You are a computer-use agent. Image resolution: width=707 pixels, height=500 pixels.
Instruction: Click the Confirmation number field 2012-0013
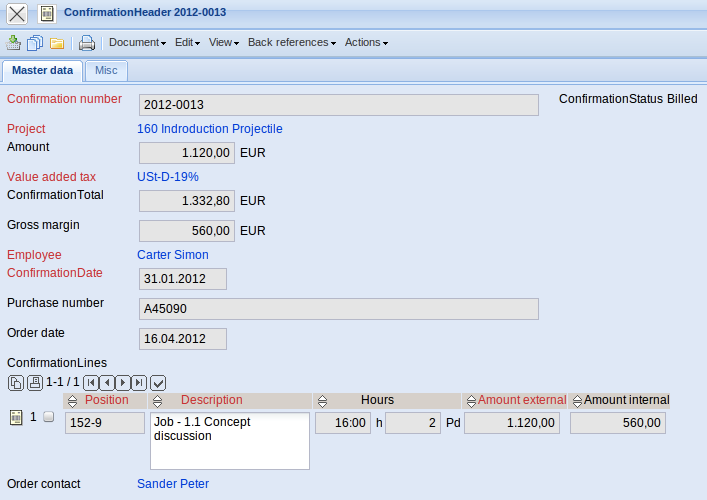[x=339, y=105]
